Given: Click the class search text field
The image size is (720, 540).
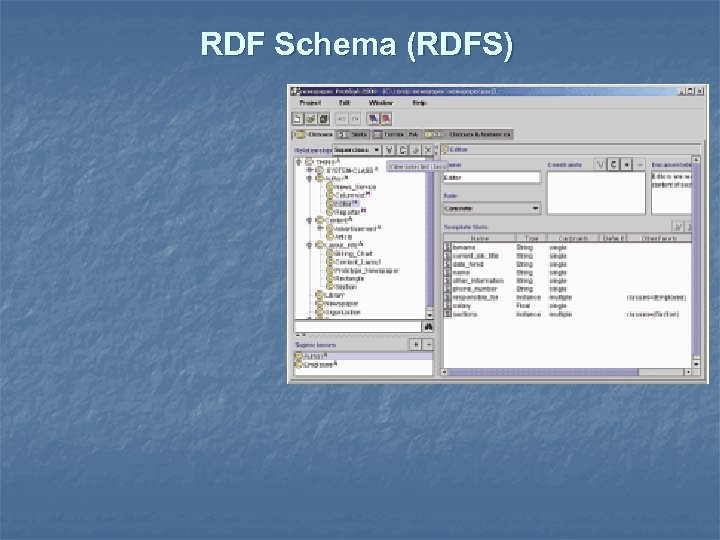Looking at the screenshot, I should point(358,326).
